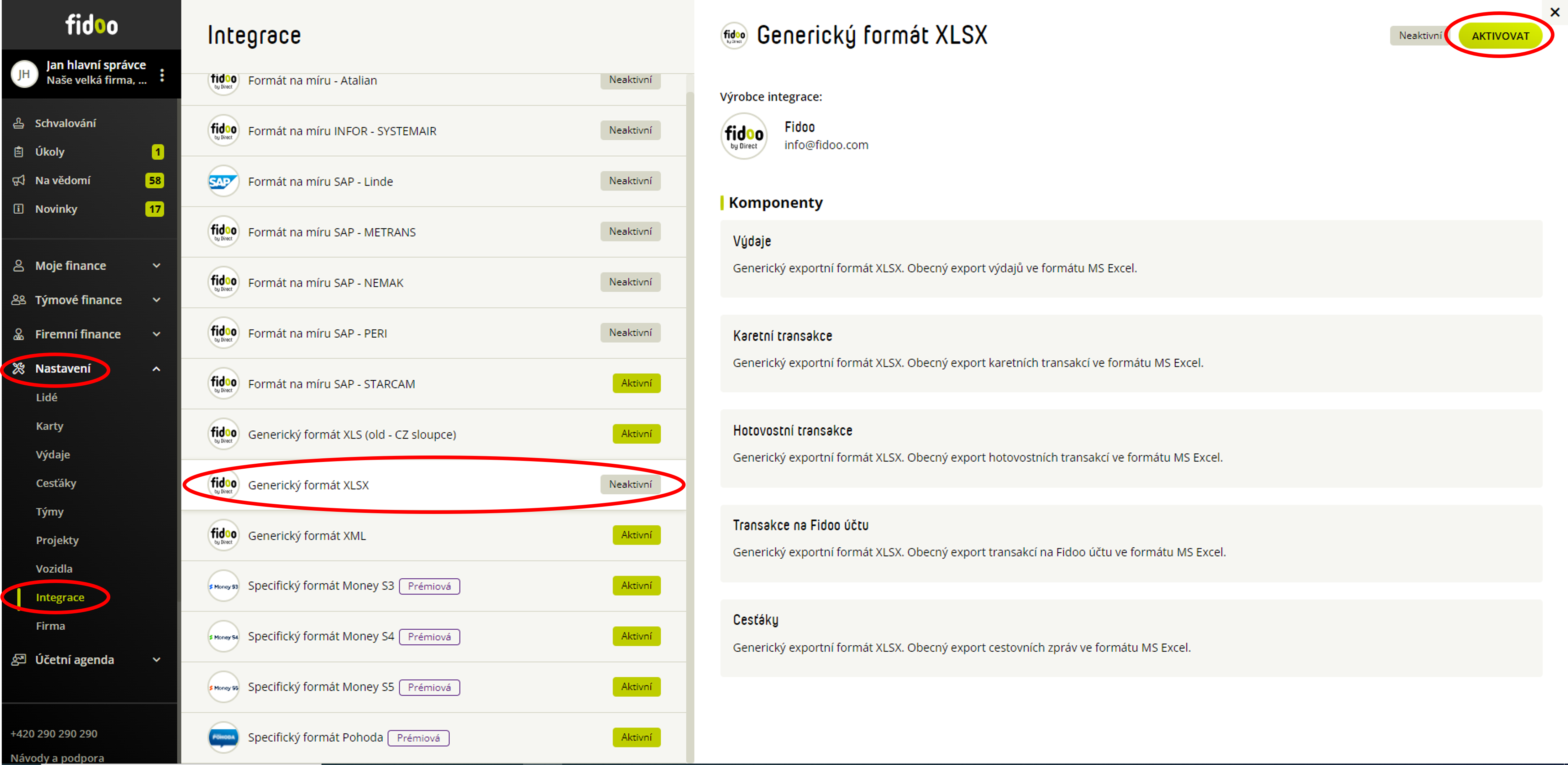Open the Firma settings page

(x=51, y=625)
